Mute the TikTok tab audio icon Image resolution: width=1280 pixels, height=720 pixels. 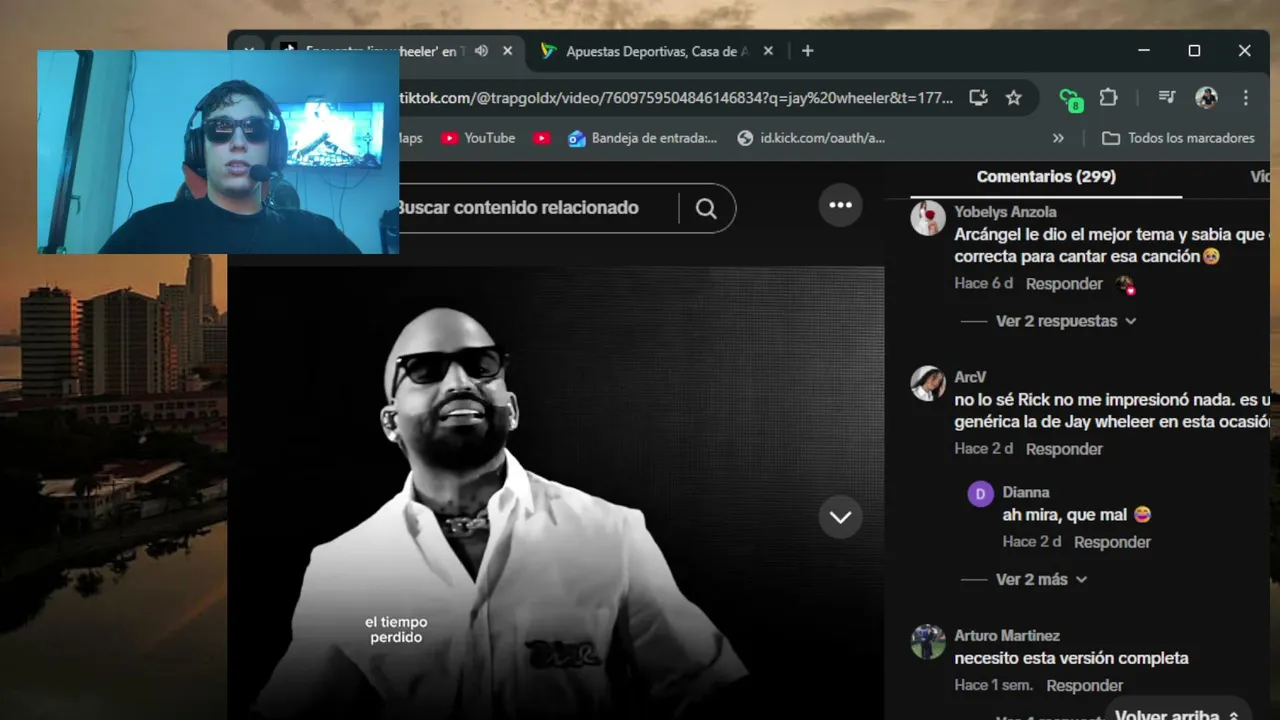coord(481,51)
